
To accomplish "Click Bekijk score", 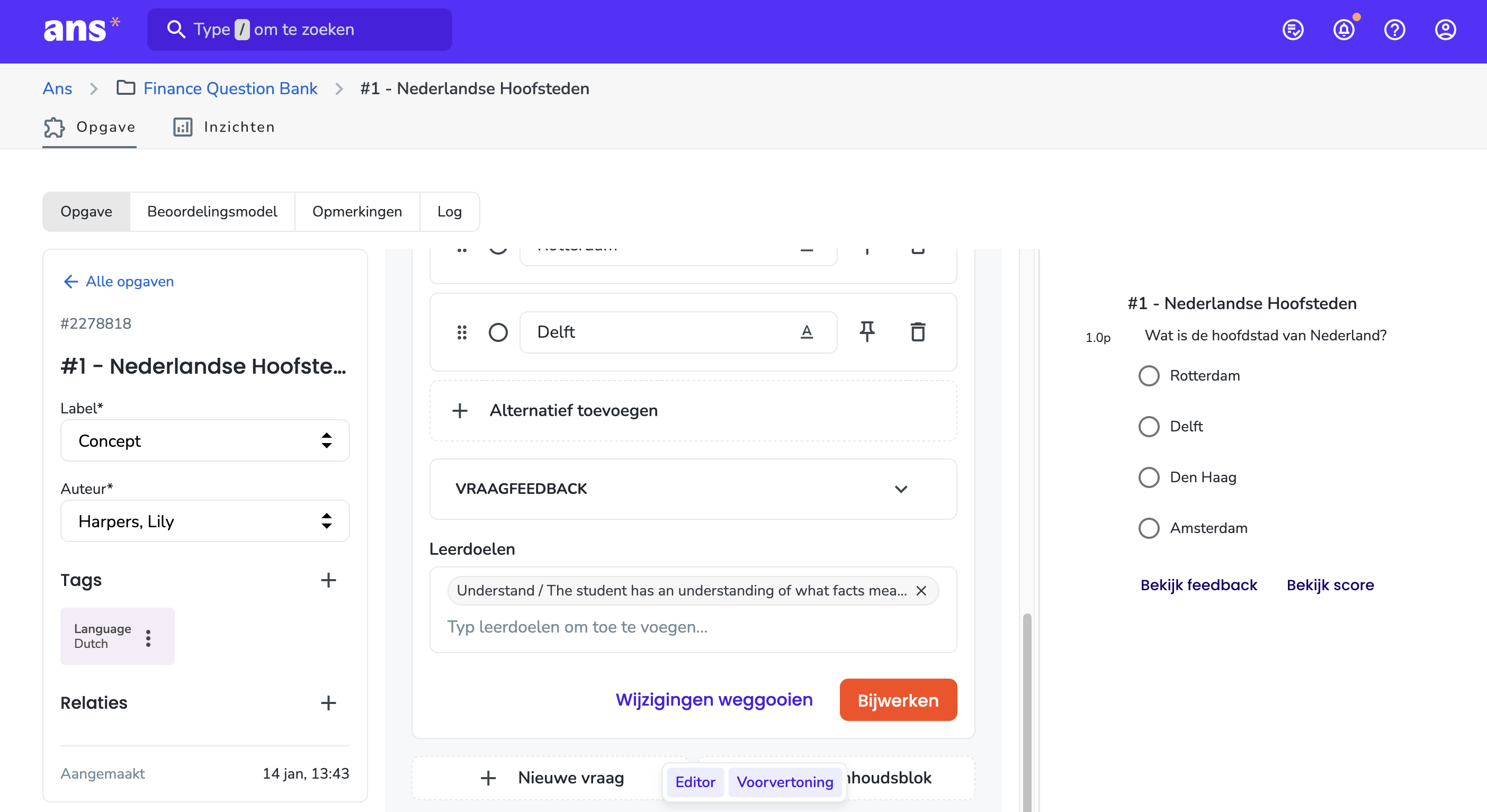I will (x=1330, y=584).
